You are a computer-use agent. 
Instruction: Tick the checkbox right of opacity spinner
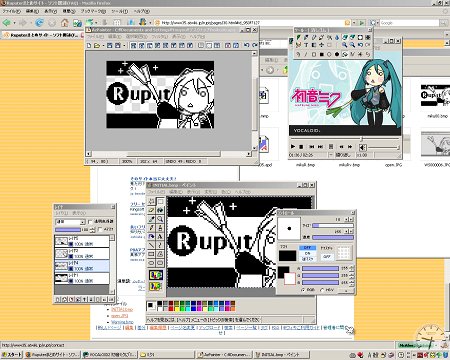[x=100, y=230]
